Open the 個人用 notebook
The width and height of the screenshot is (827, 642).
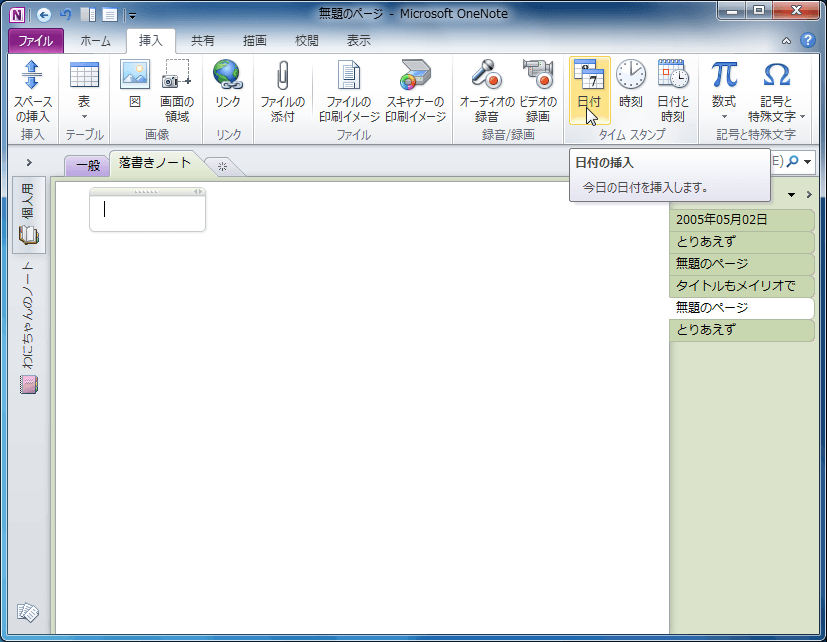pos(29,215)
